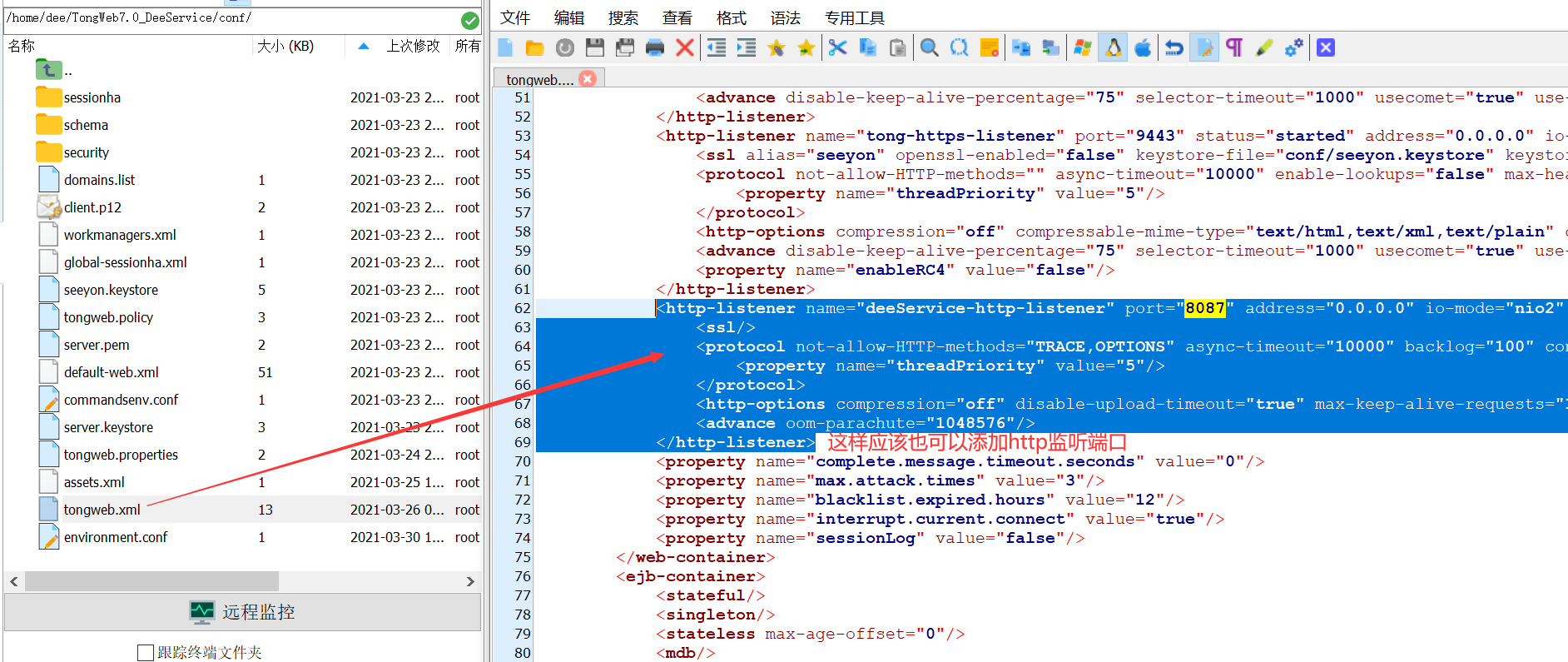
Task: Click the right arrow of horizontal scrollbar
Action: [x=470, y=581]
